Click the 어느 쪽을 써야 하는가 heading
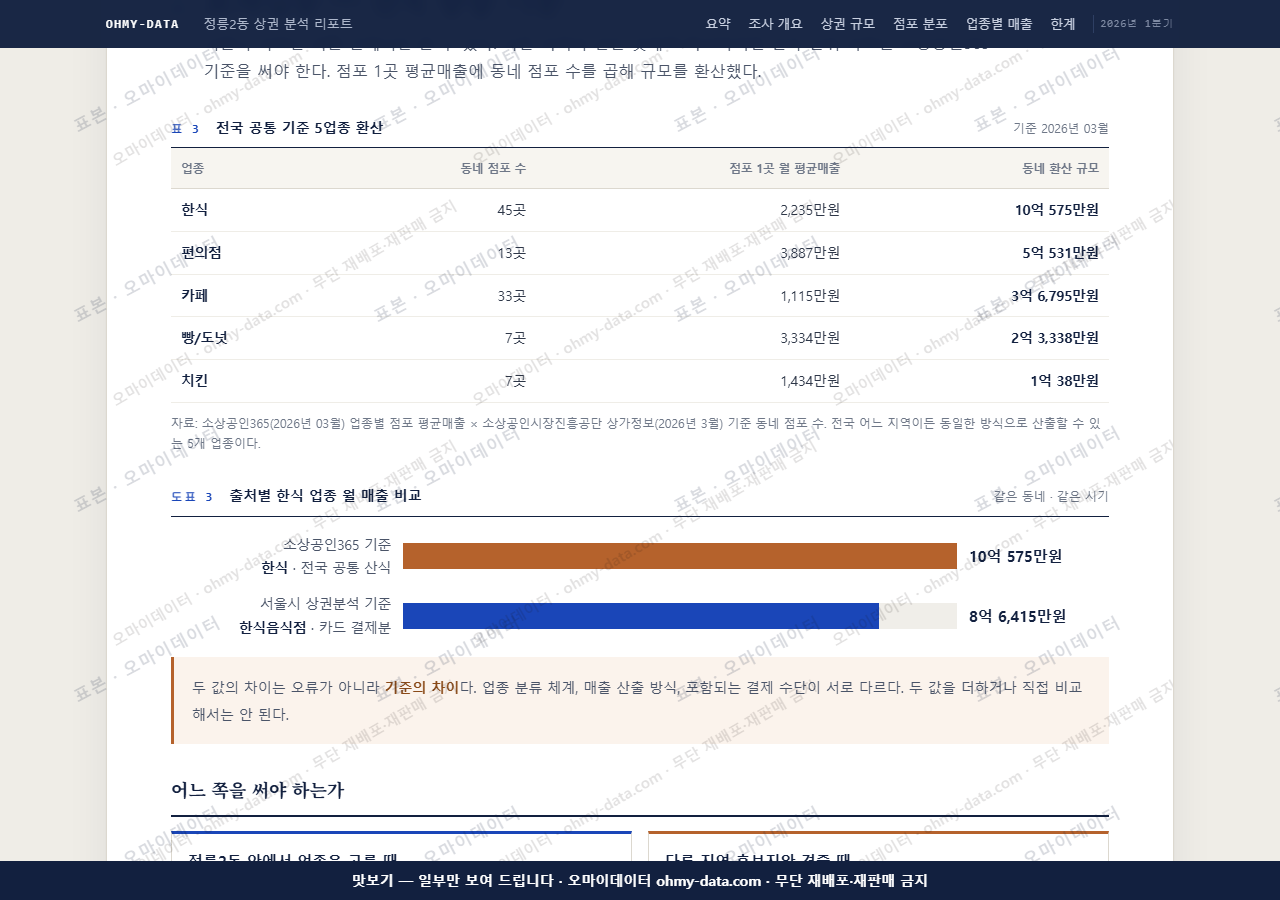 pyautogui.click(x=258, y=790)
